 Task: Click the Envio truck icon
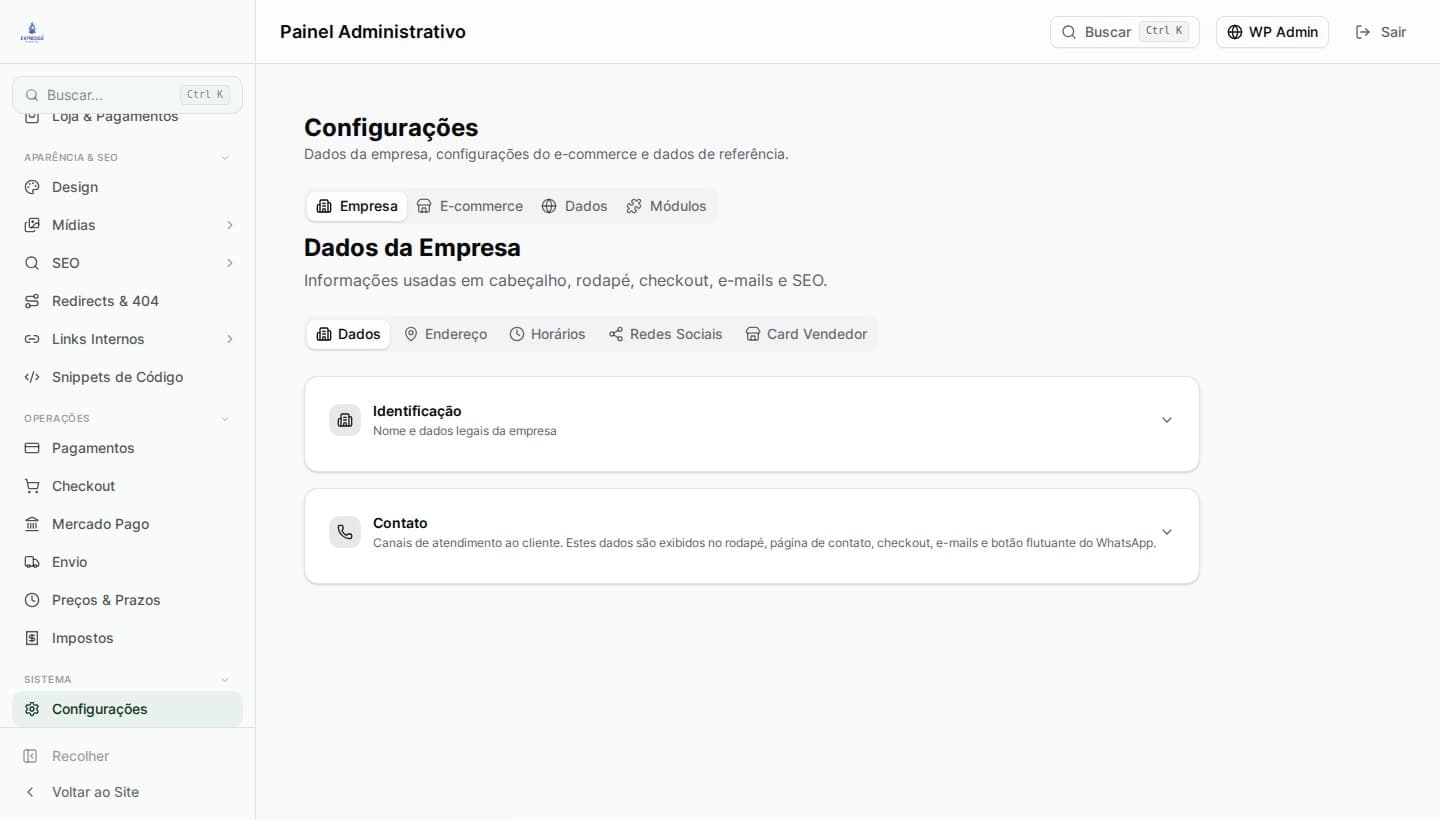pyautogui.click(x=33, y=562)
